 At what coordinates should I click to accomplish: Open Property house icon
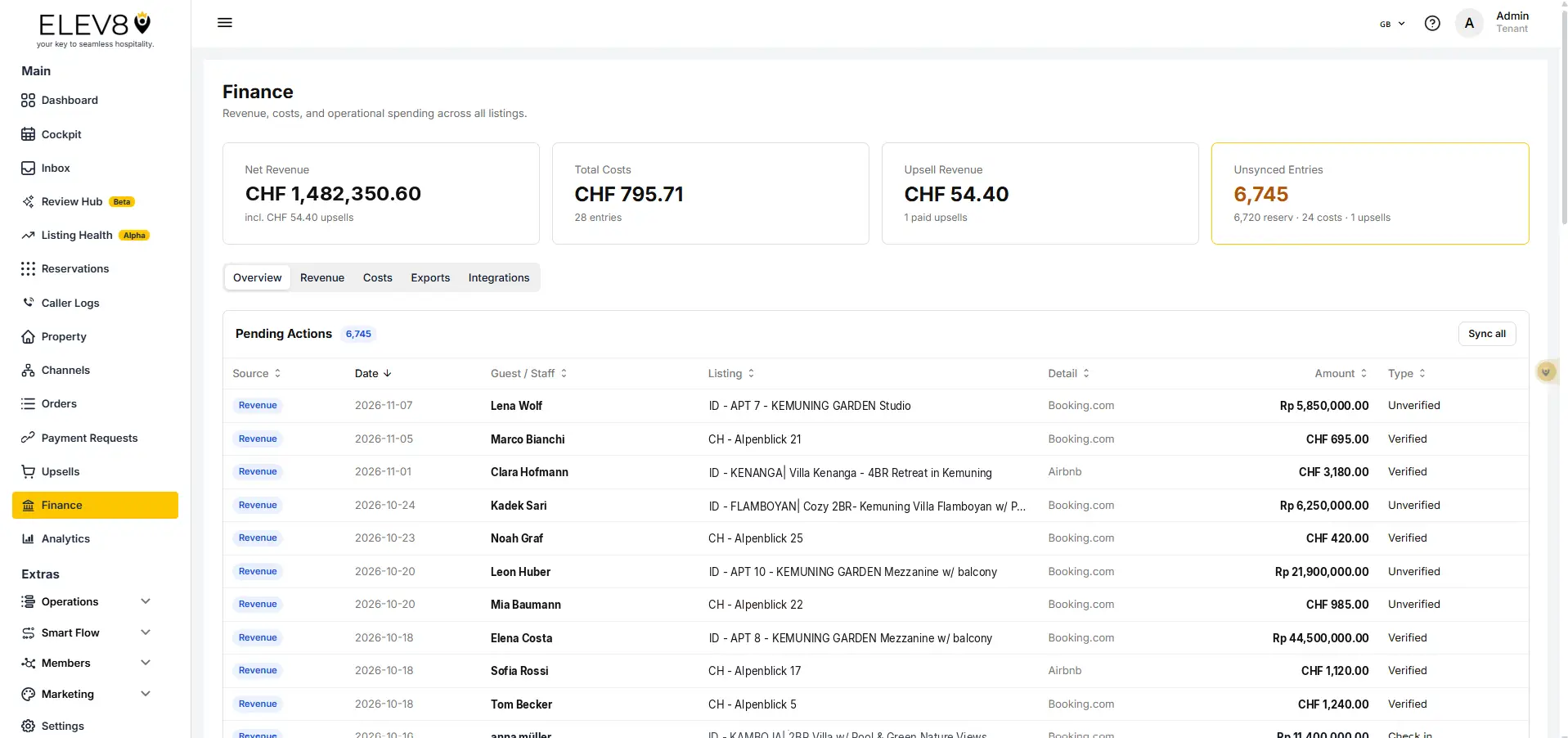28,336
